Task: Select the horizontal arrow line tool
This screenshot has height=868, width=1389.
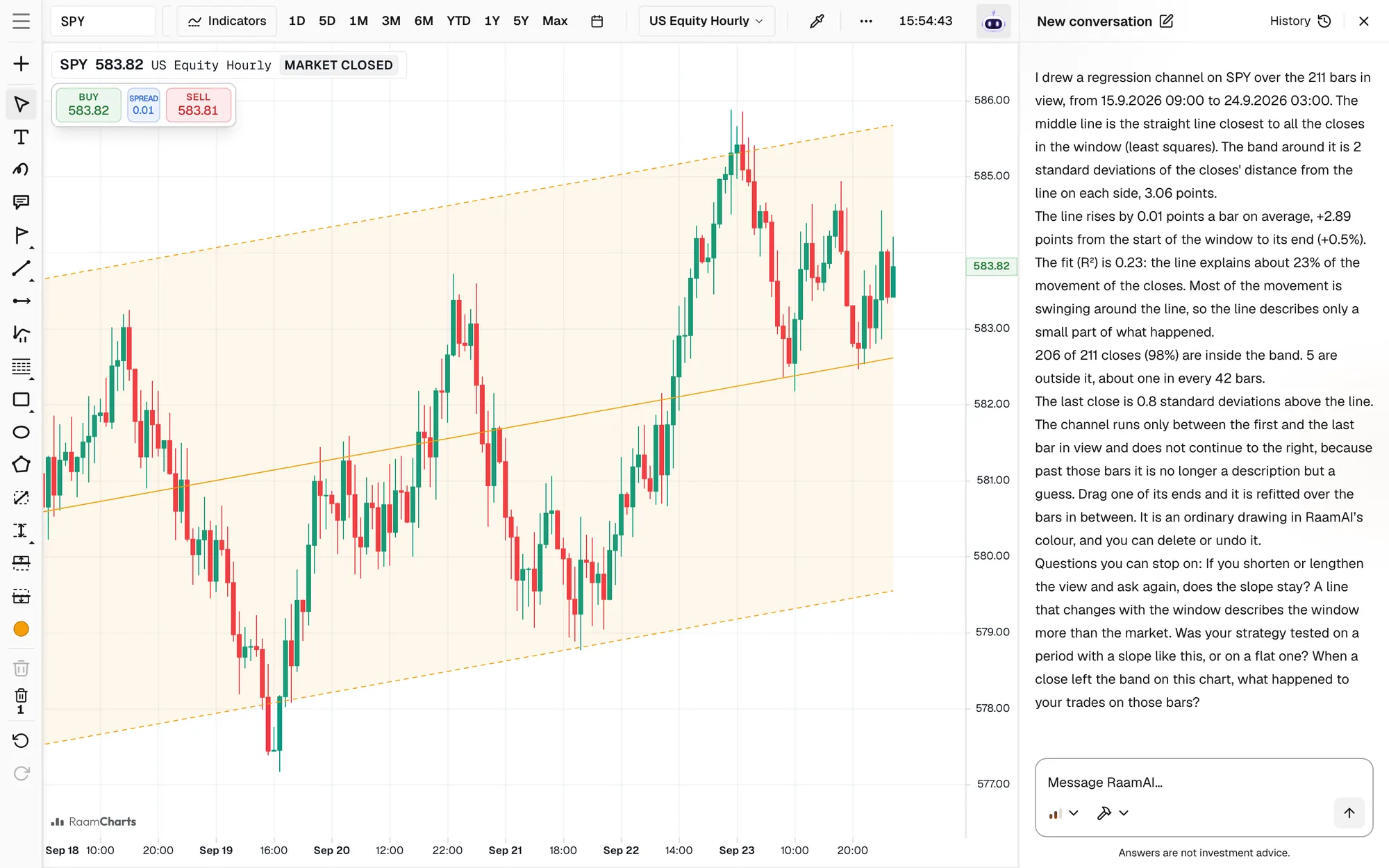Action: click(x=21, y=301)
